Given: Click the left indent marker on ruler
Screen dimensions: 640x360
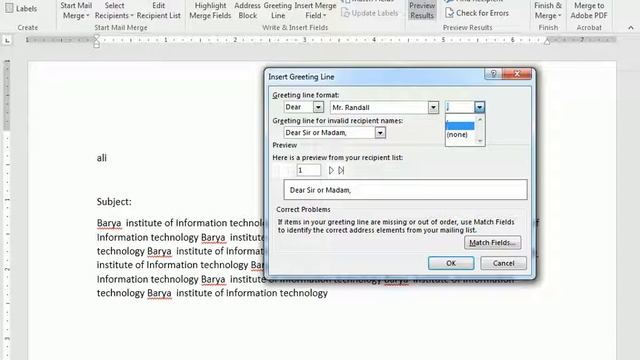Looking at the screenshot, I should (97, 41).
